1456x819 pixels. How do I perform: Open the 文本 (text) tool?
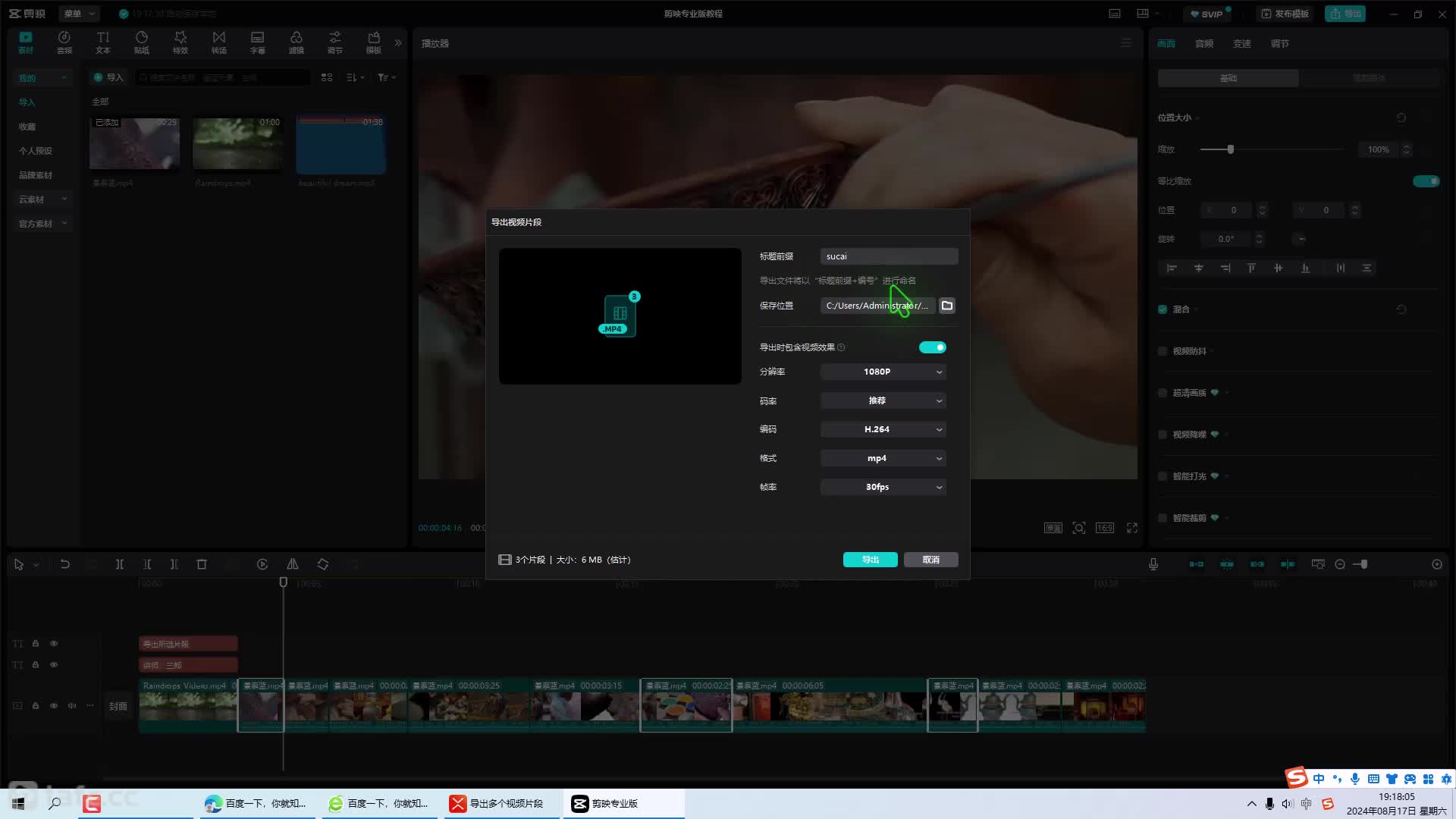pos(103,42)
